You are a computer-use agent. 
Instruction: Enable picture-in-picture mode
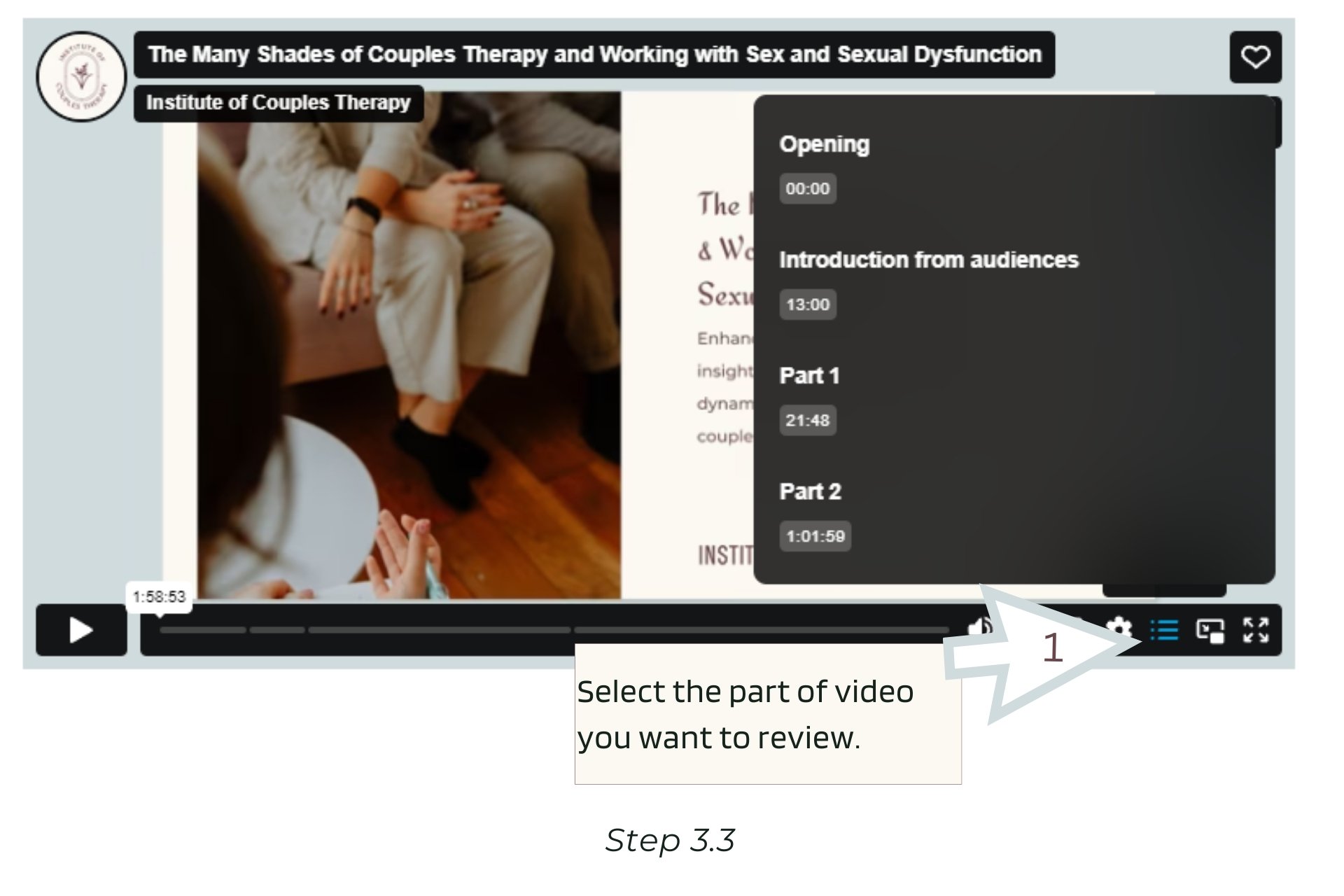tap(1210, 630)
